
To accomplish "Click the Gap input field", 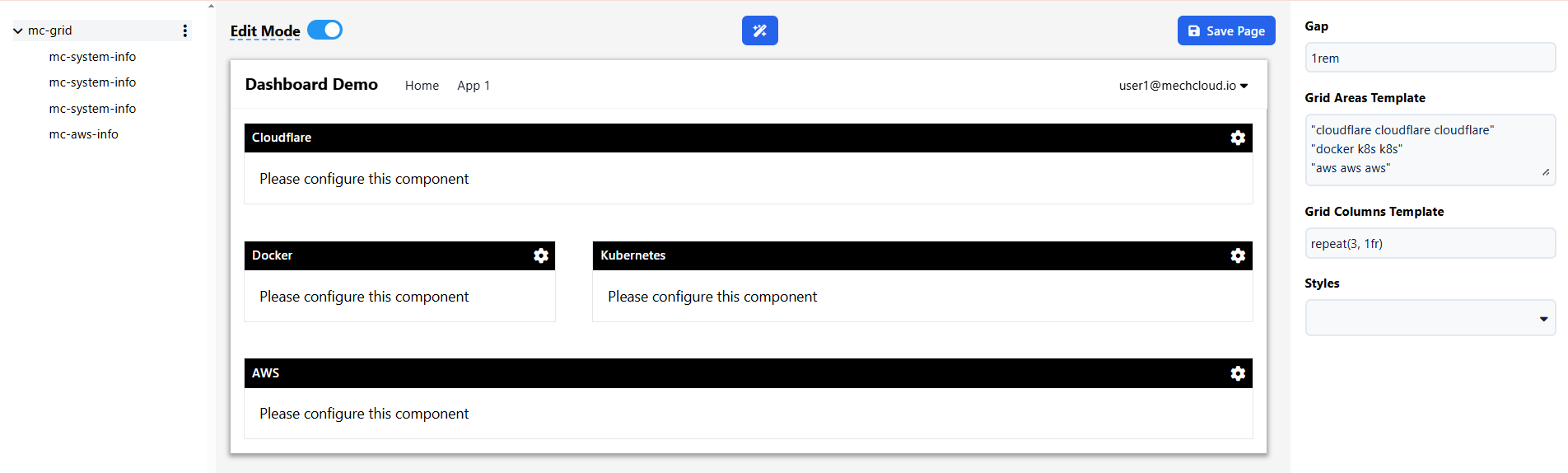I will tap(1430, 58).
